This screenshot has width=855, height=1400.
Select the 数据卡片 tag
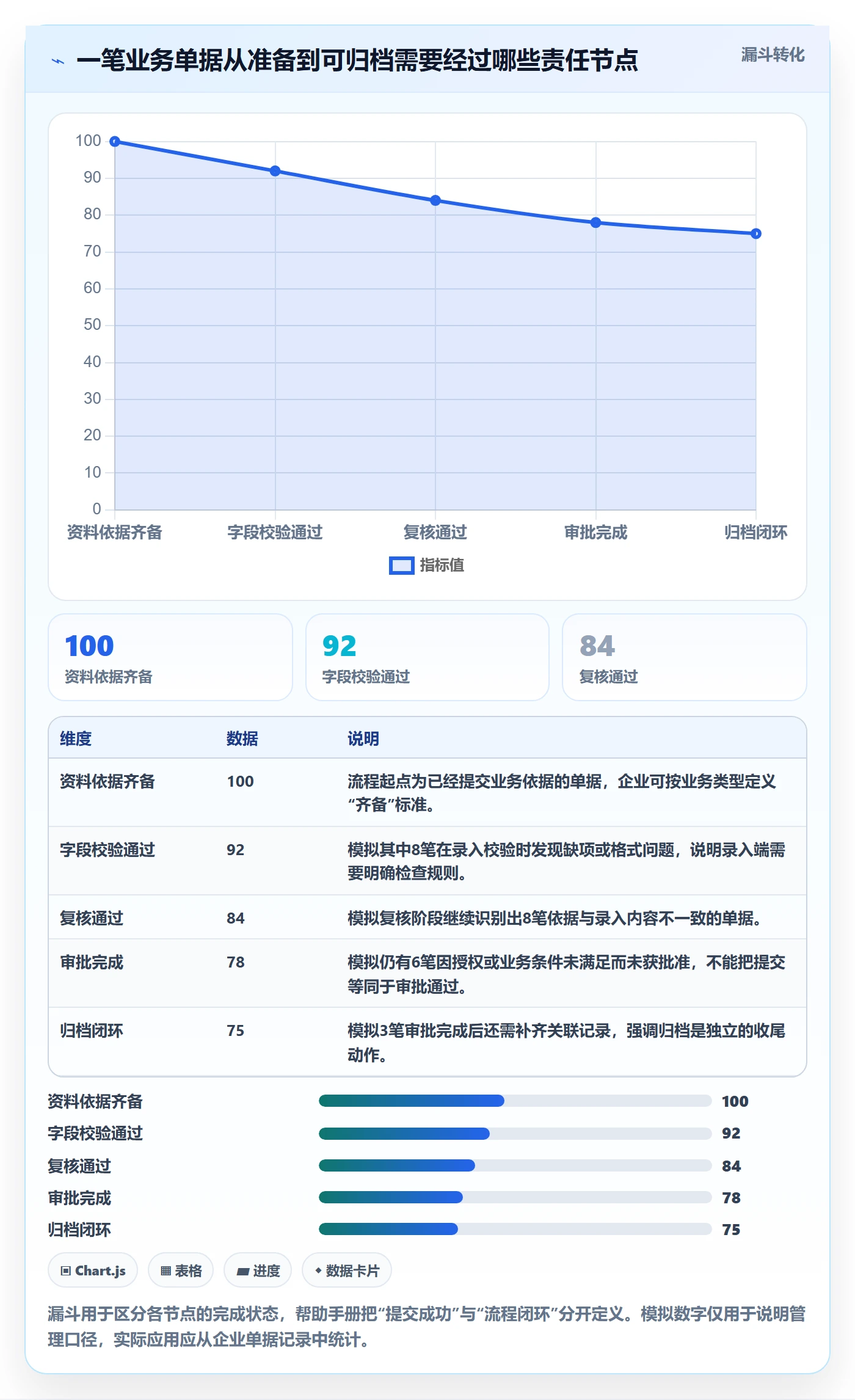pyautogui.click(x=347, y=1271)
